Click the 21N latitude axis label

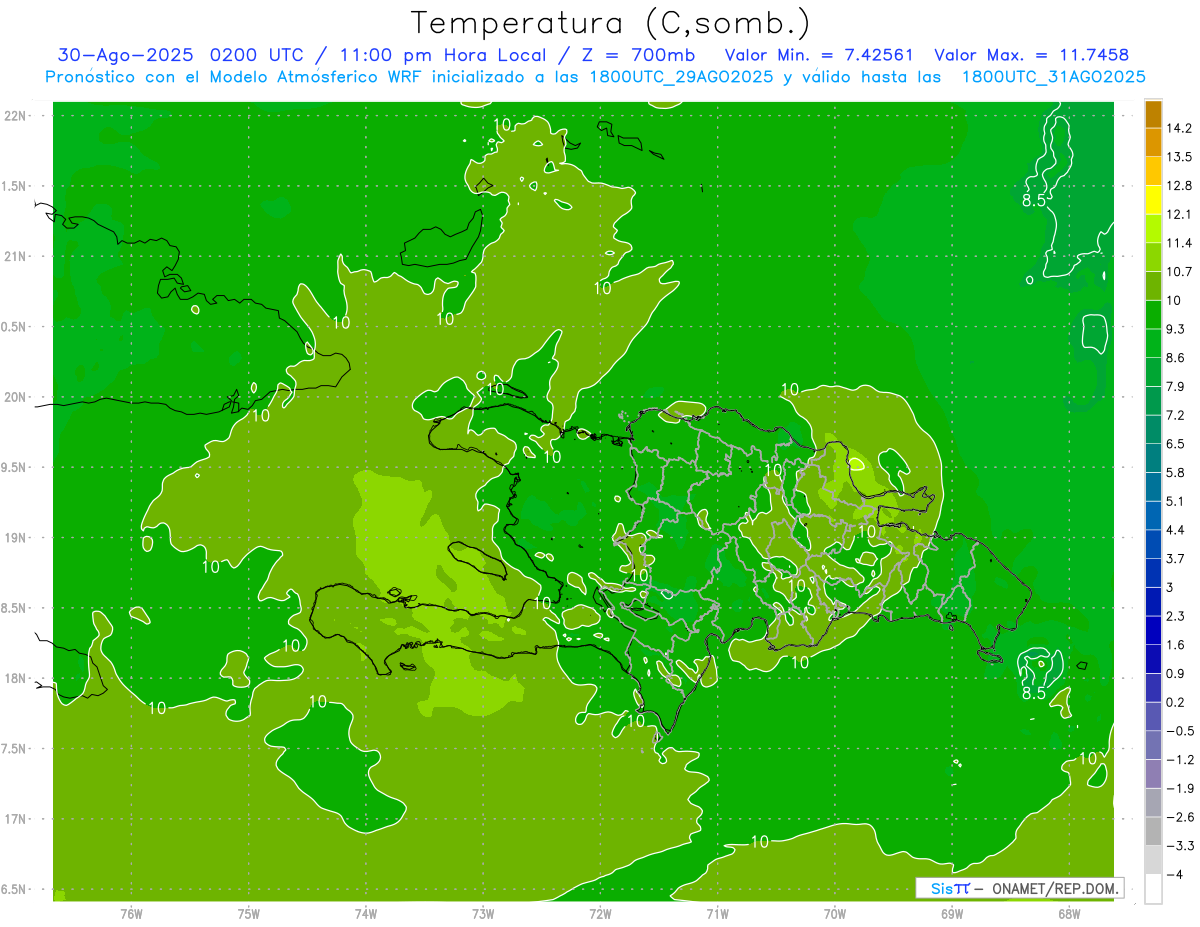(x=14, y=257)
